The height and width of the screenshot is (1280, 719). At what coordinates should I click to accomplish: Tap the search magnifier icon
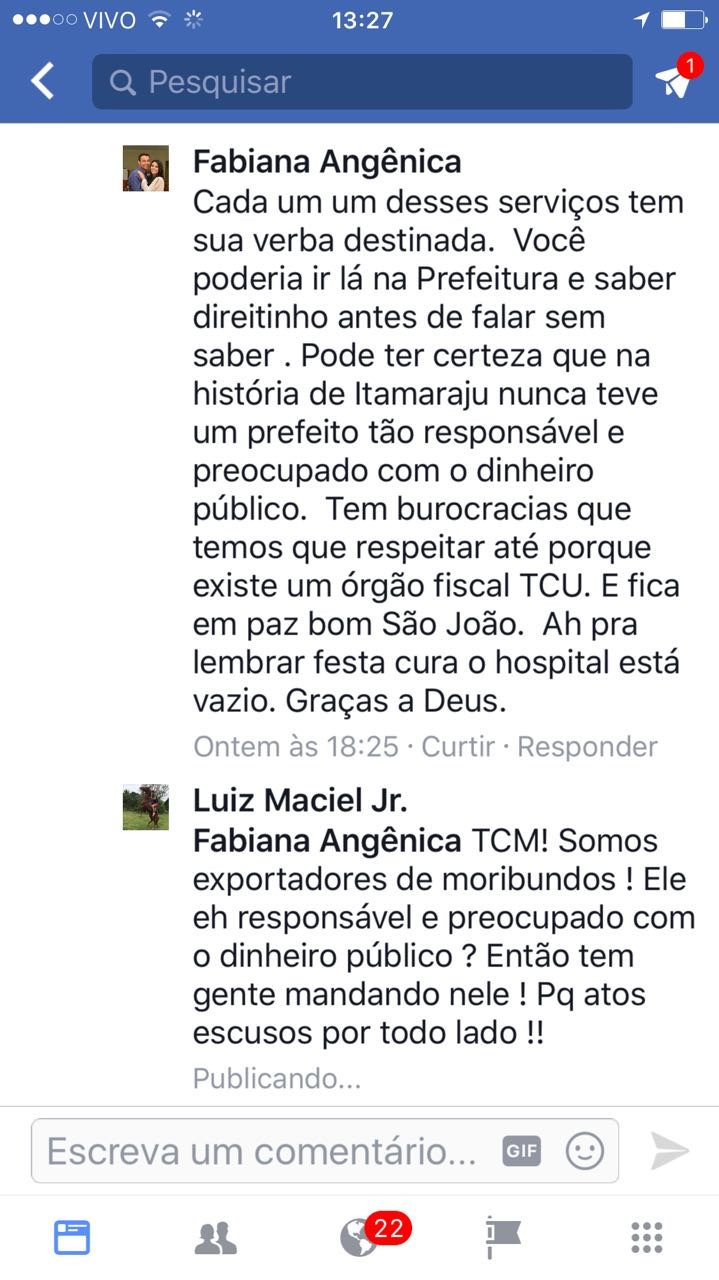123,82
